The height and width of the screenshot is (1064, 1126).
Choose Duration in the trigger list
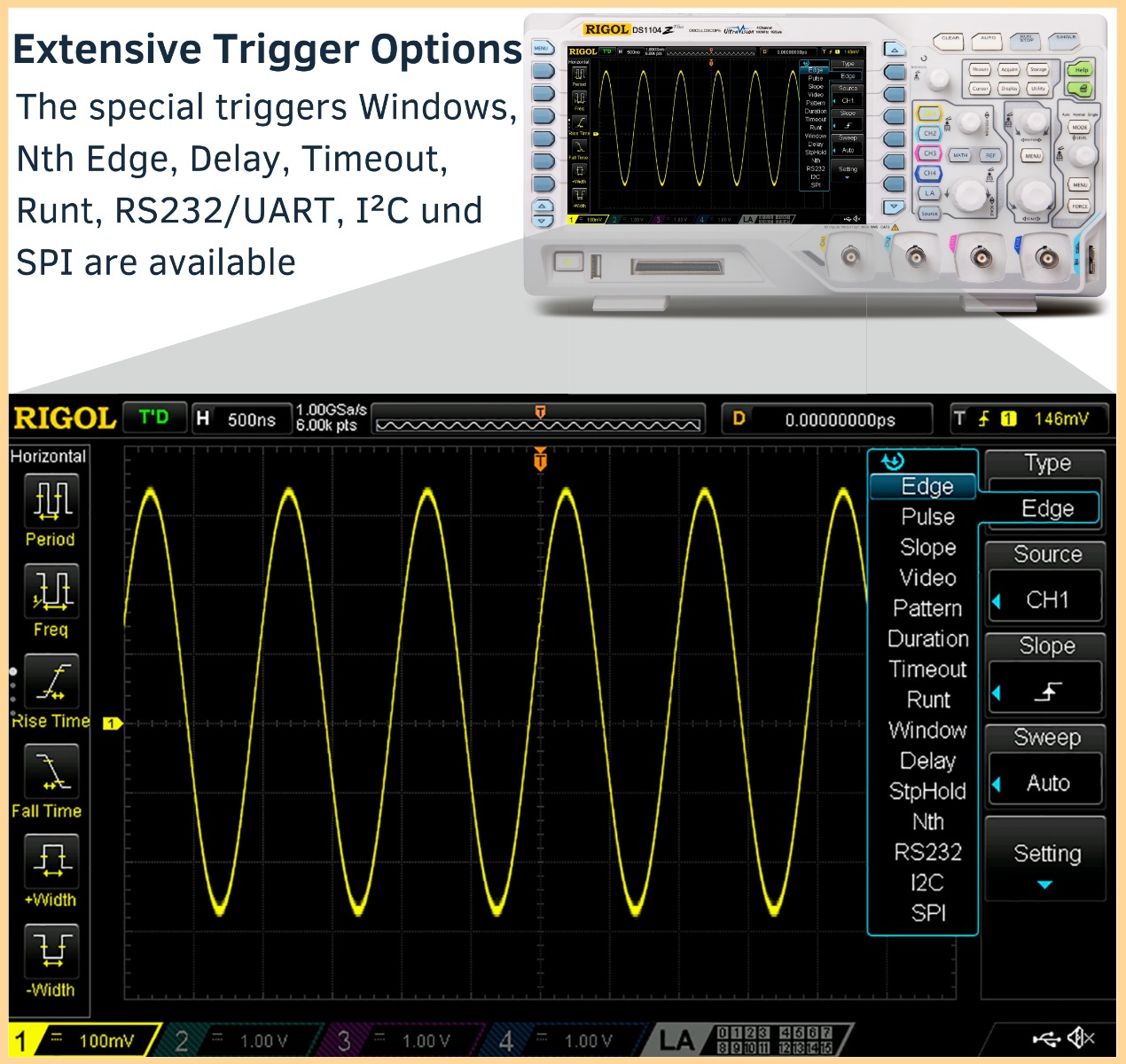pos(927,639)
